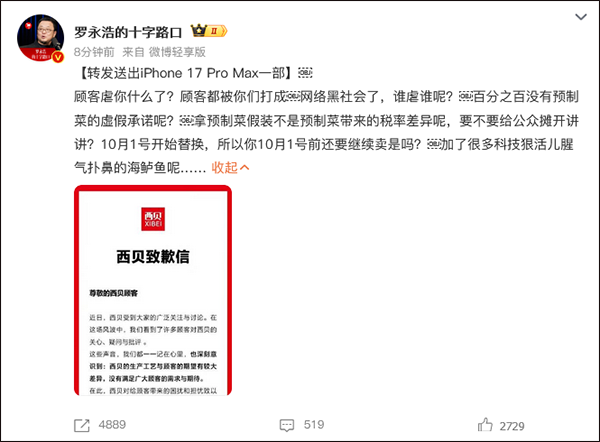This screenshot has height=442, width=600.
Task: Open comments via speech bubble icon
Action: [x=287, y=425]
